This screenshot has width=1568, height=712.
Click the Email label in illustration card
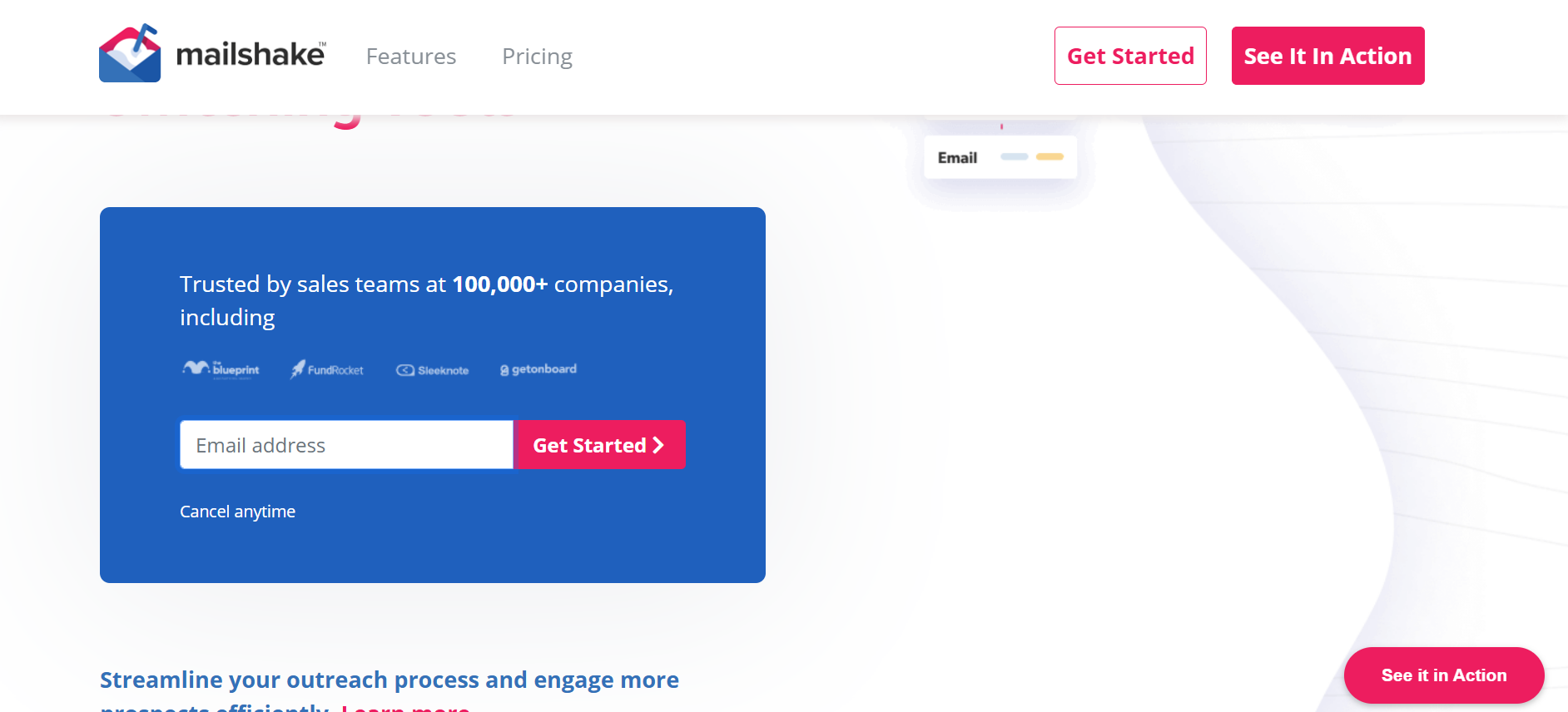(x=957, y=158)
